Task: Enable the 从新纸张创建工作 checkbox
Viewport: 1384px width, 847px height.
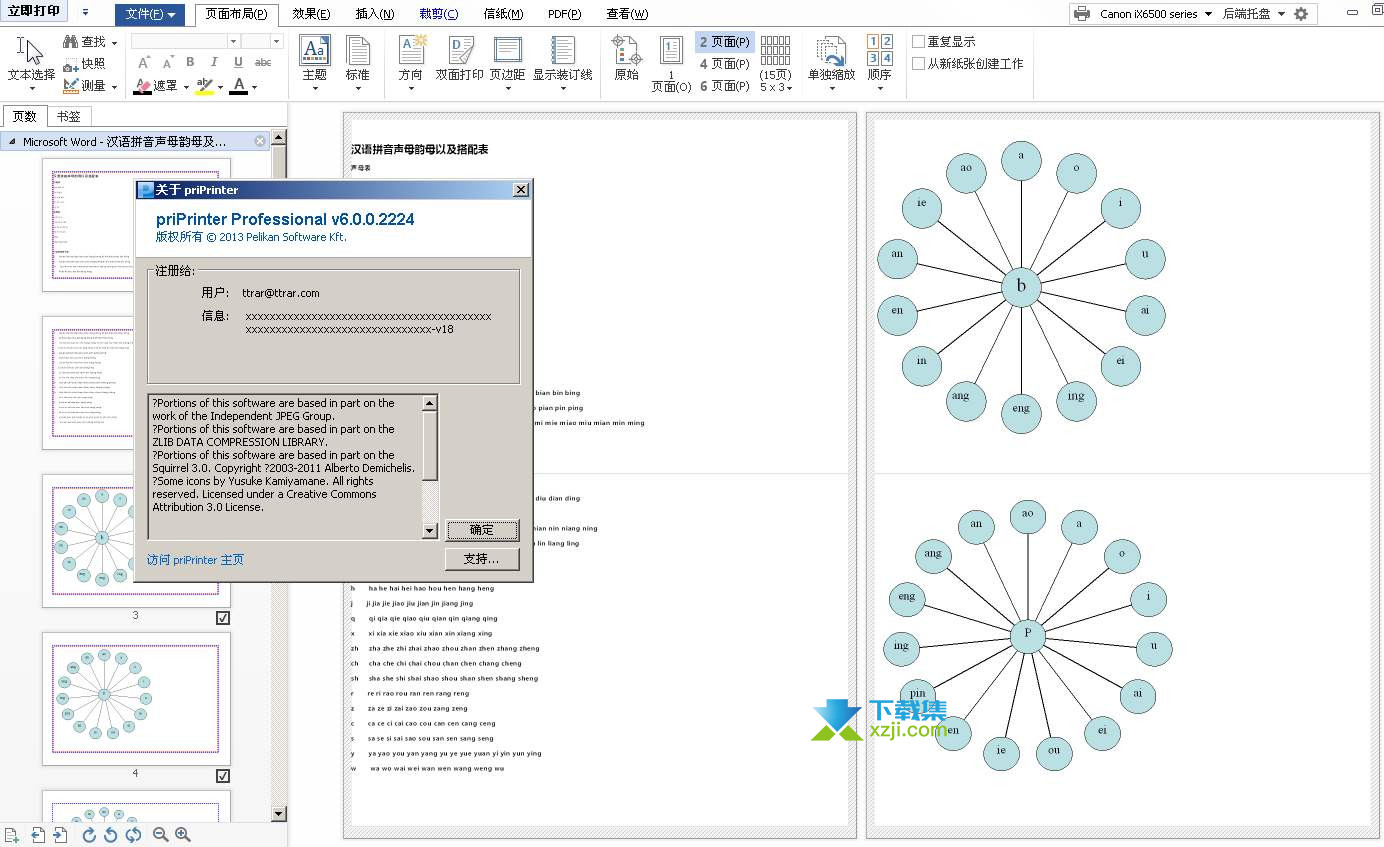Action: tap(918, 63)
